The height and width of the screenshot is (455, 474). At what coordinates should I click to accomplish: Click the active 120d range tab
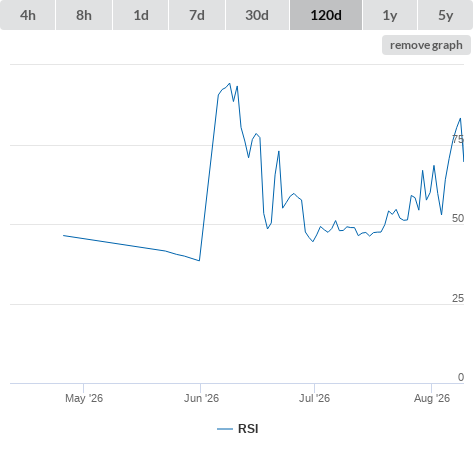[326, 15]
